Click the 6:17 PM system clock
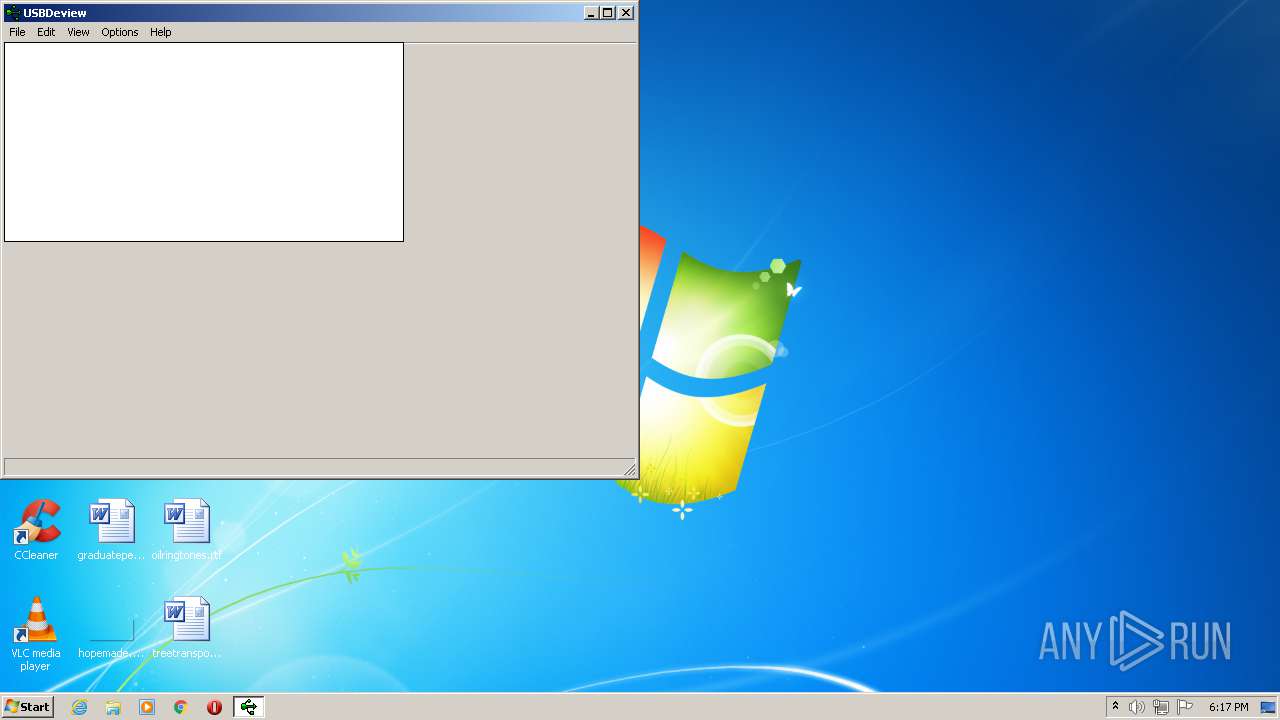This screenshot has width=1280, height=720. tap(1228, 707)
